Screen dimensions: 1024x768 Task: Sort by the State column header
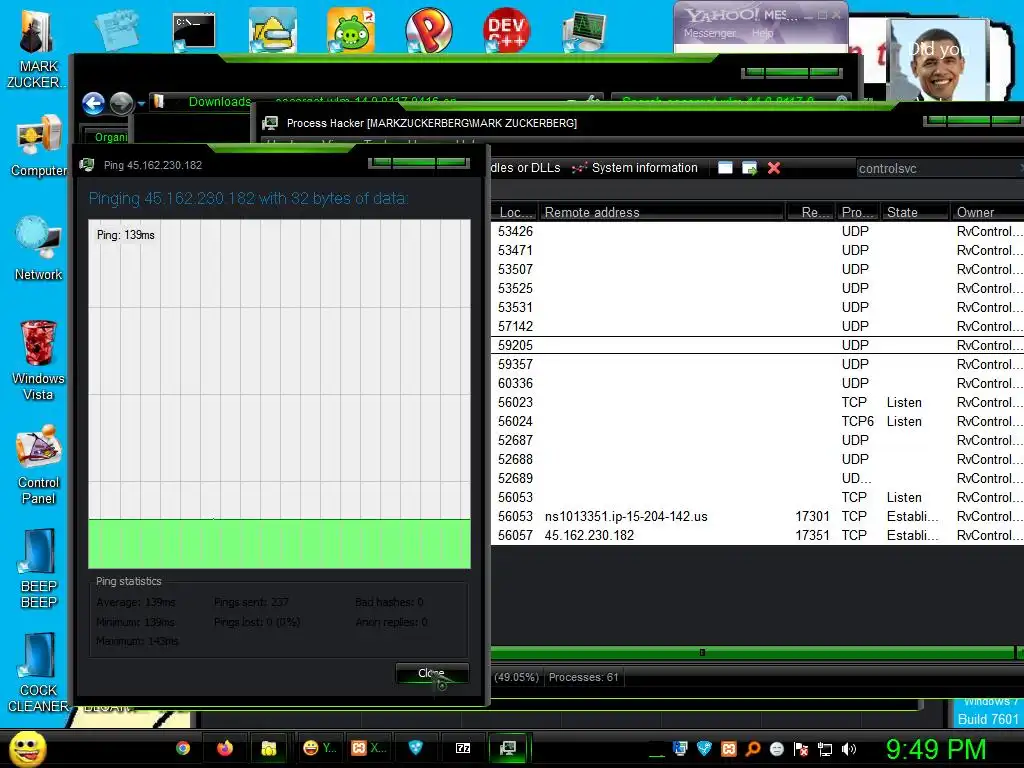point(914,212)
